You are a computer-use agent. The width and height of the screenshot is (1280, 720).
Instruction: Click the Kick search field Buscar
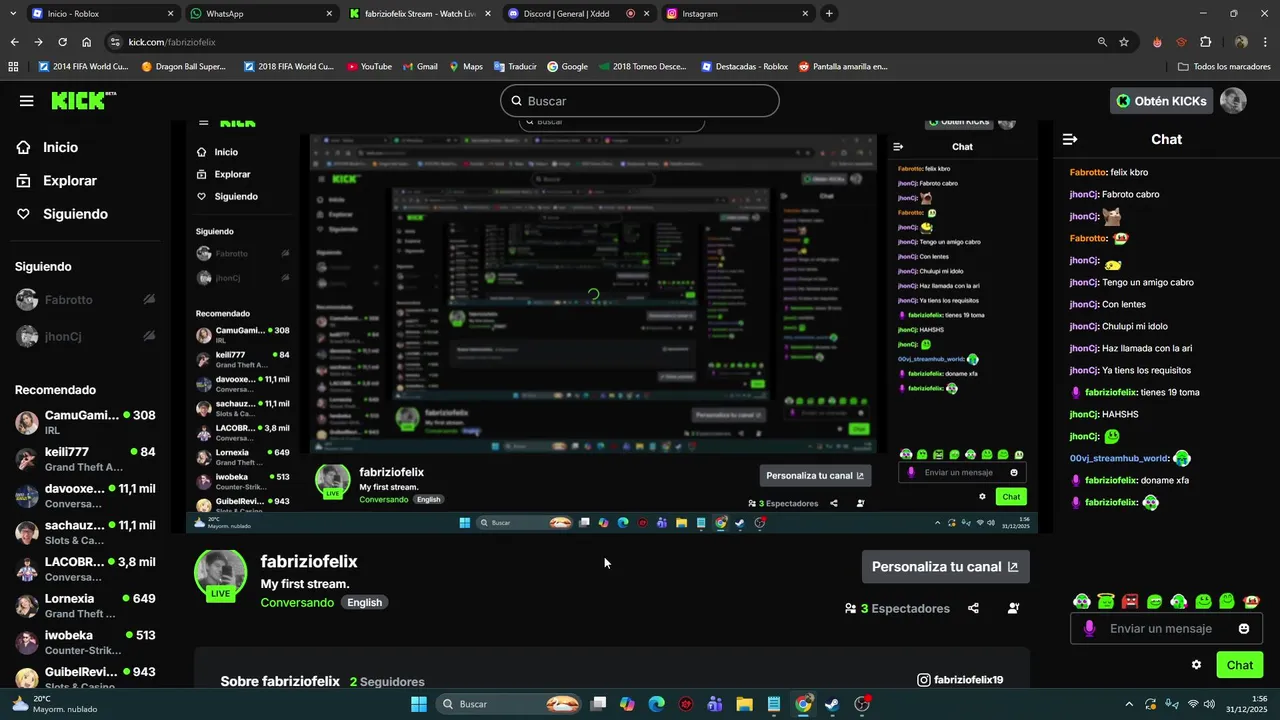tap(640, 101)
